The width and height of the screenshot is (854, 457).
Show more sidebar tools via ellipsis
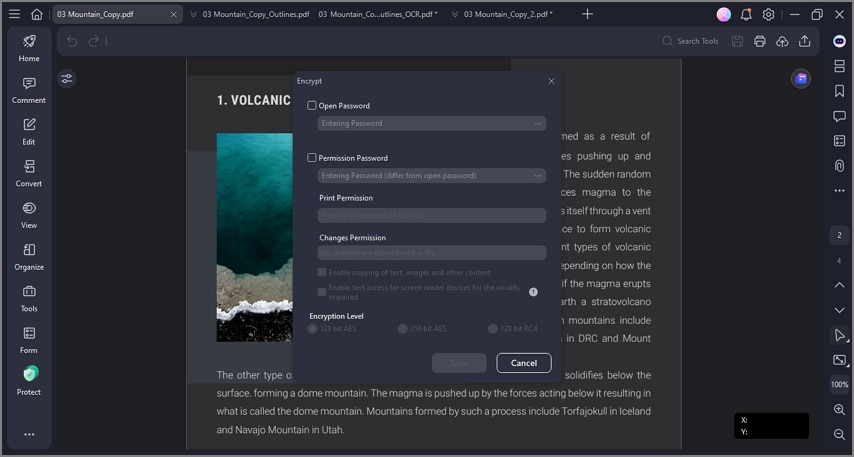[29, 434]
